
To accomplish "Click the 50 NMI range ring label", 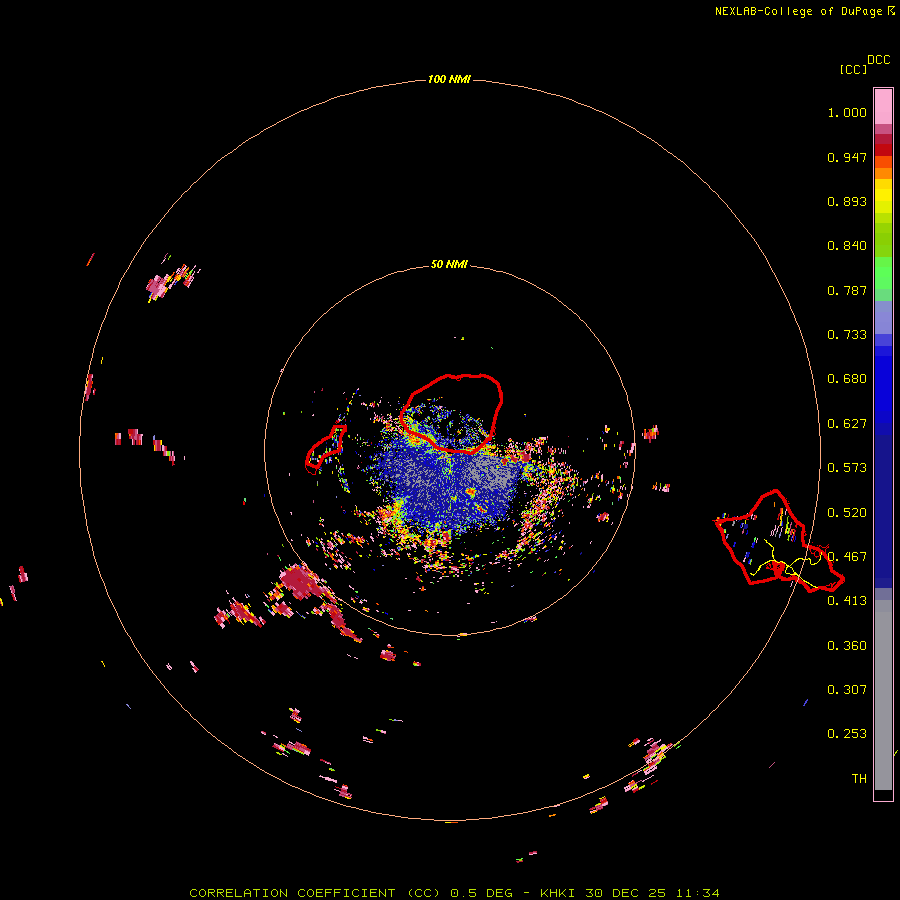I will [x=449, y=264].
